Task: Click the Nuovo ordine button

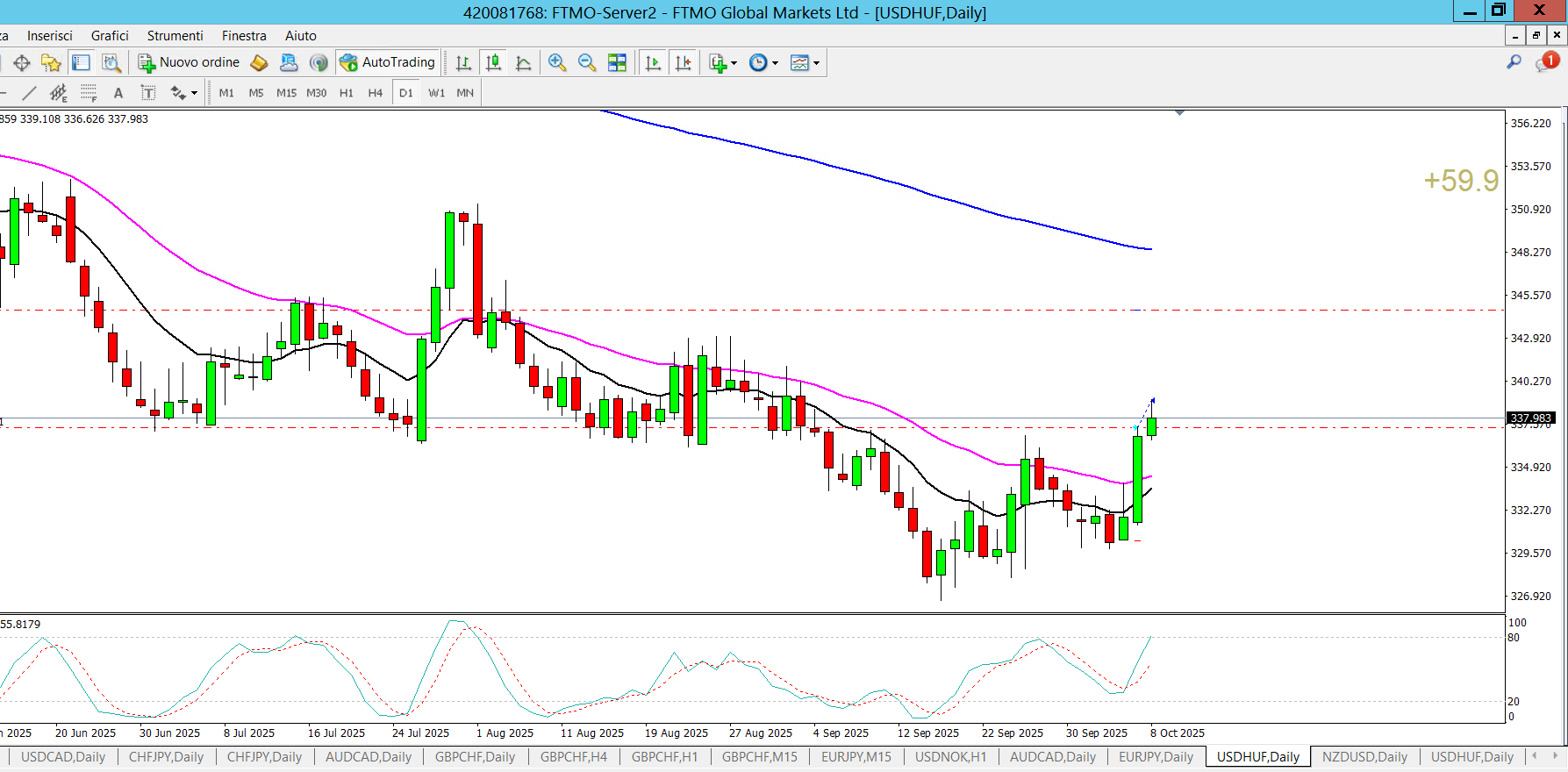Action: [189, 62]
